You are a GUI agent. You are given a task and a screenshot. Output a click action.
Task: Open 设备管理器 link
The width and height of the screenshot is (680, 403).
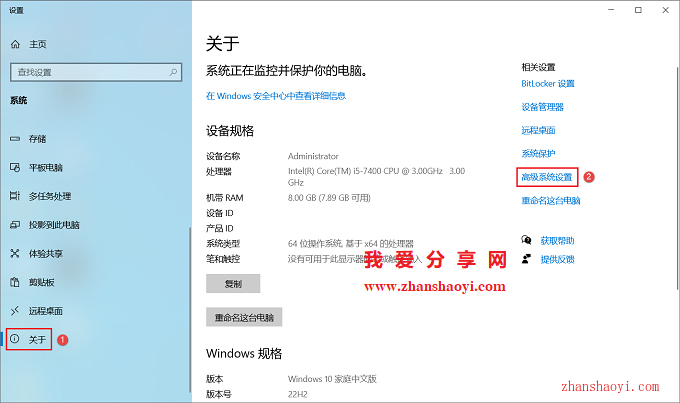[543, 107]
